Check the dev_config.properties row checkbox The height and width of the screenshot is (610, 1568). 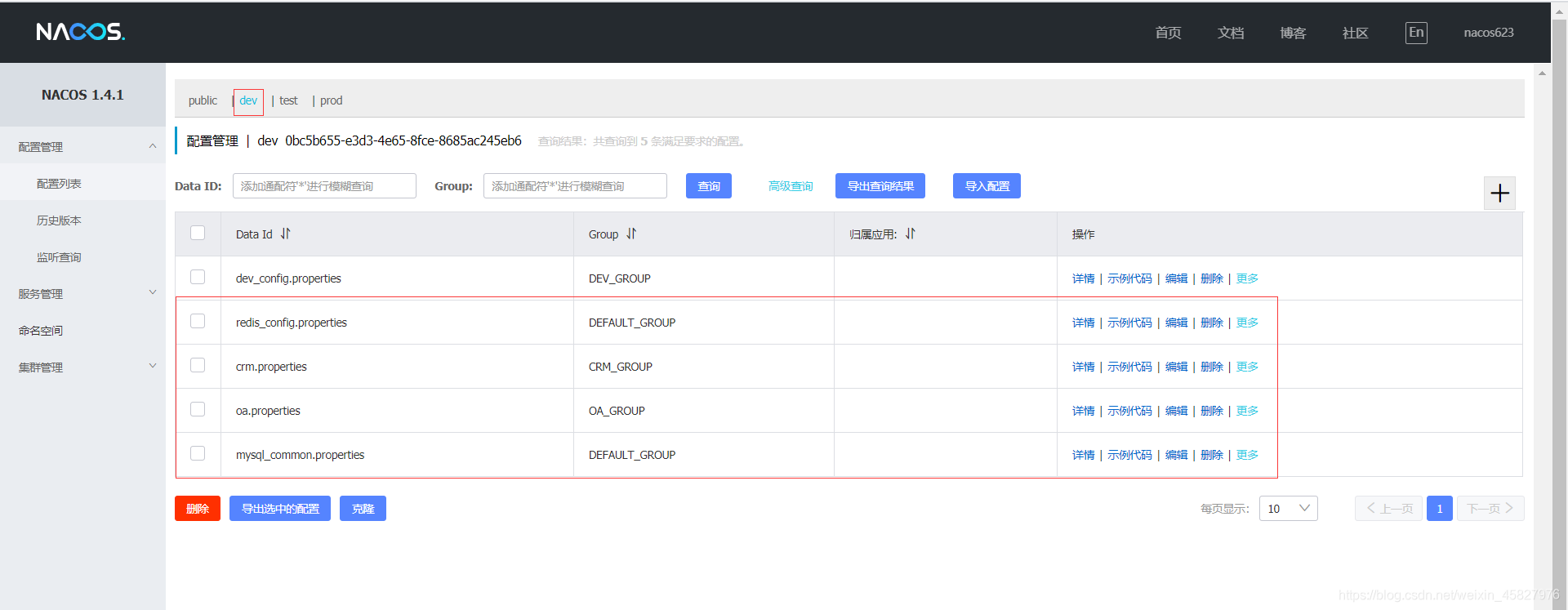pos(198,277)
